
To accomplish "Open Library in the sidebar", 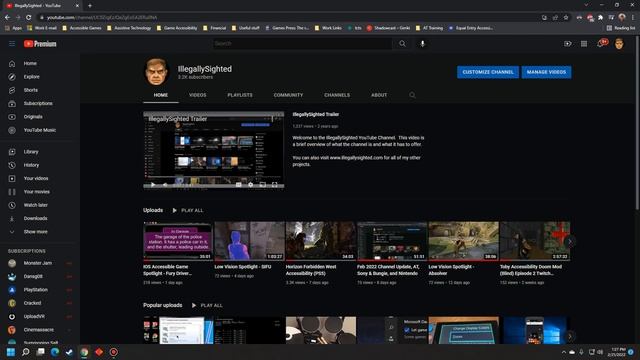I will click(40, 152).
